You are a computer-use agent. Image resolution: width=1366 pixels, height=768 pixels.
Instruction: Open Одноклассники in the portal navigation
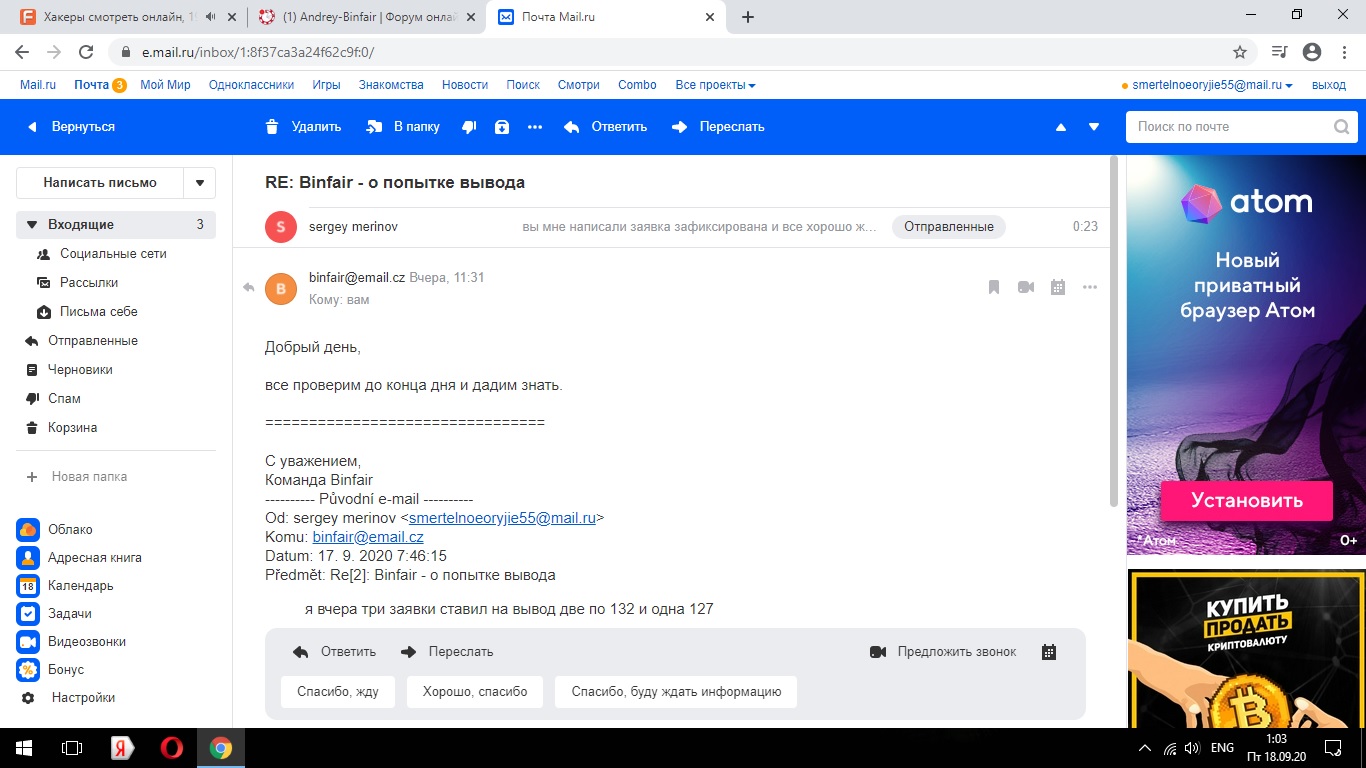coord(251,85)
